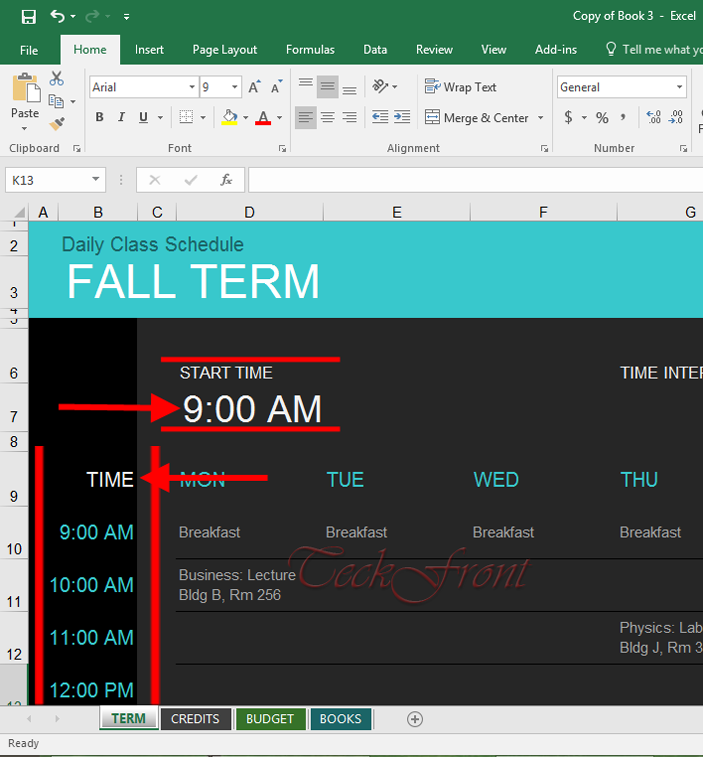Expand the Merge & Center dropdown arrow
This screenshot has height=757, width=703.
tap(540, 118)
